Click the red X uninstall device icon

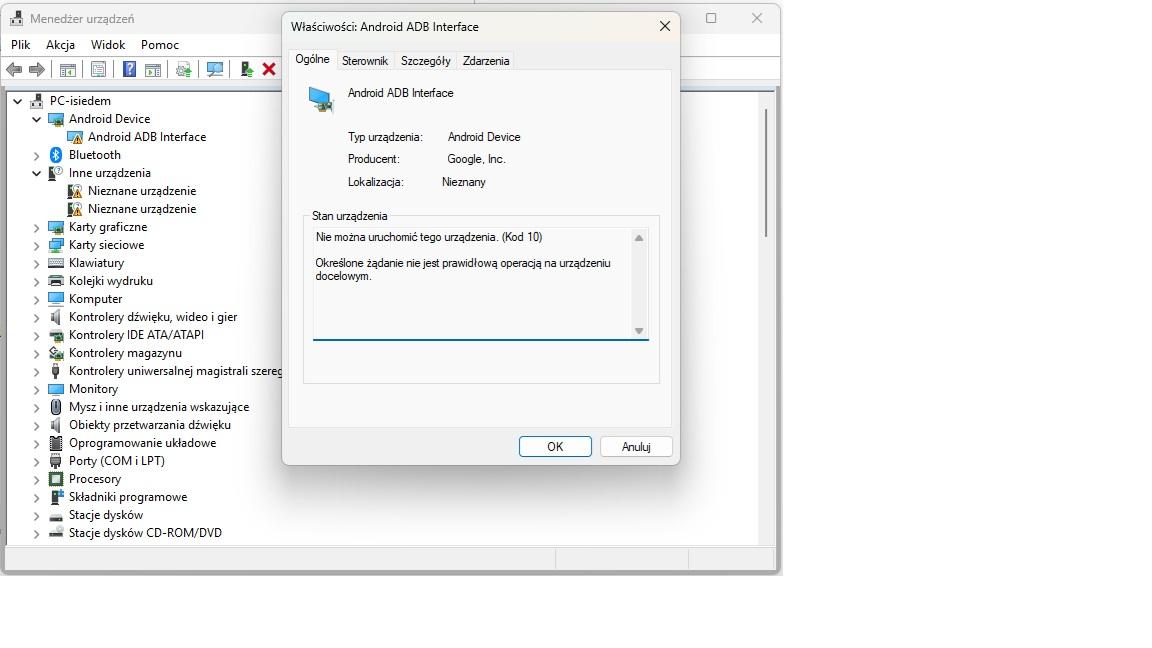(x=269, y=69)
